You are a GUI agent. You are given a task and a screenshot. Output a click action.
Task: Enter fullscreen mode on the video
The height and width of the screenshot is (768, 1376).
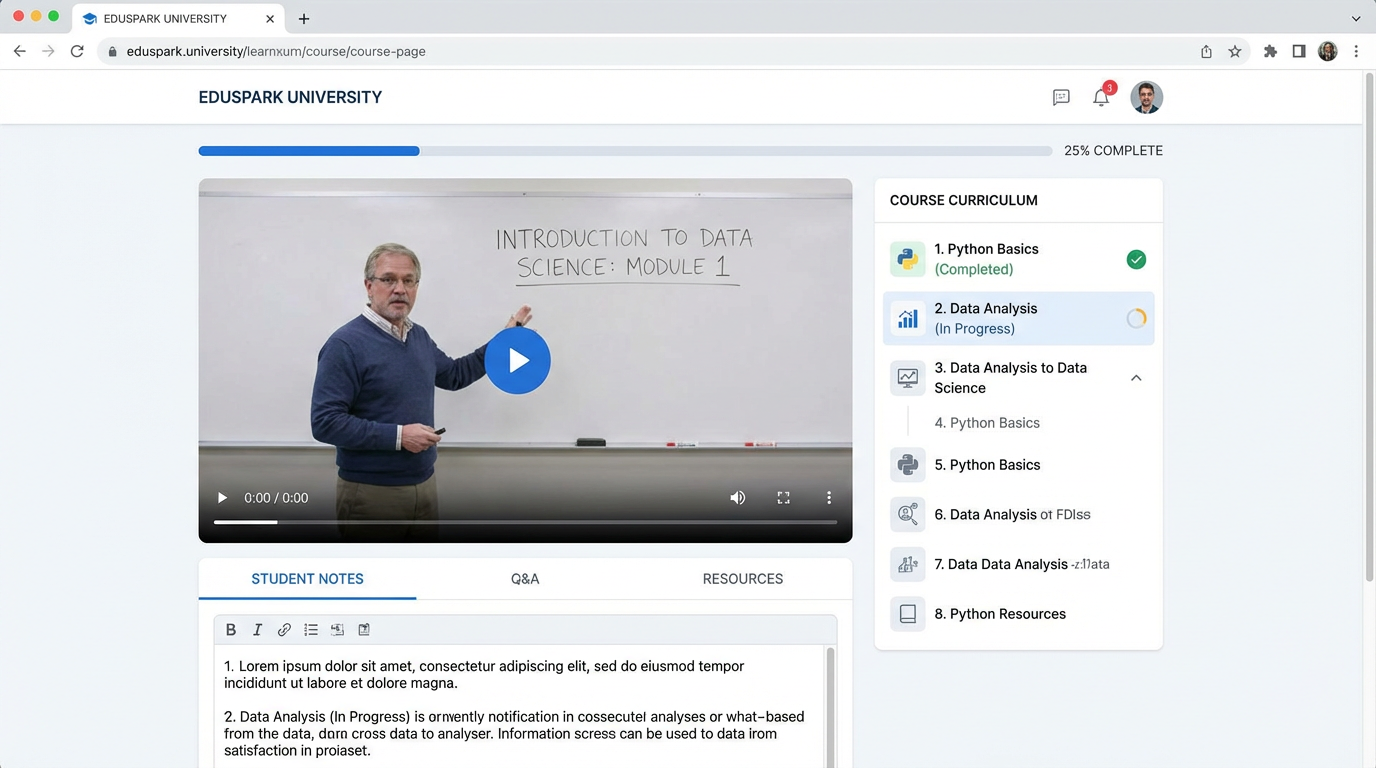[x=783, y=498]
